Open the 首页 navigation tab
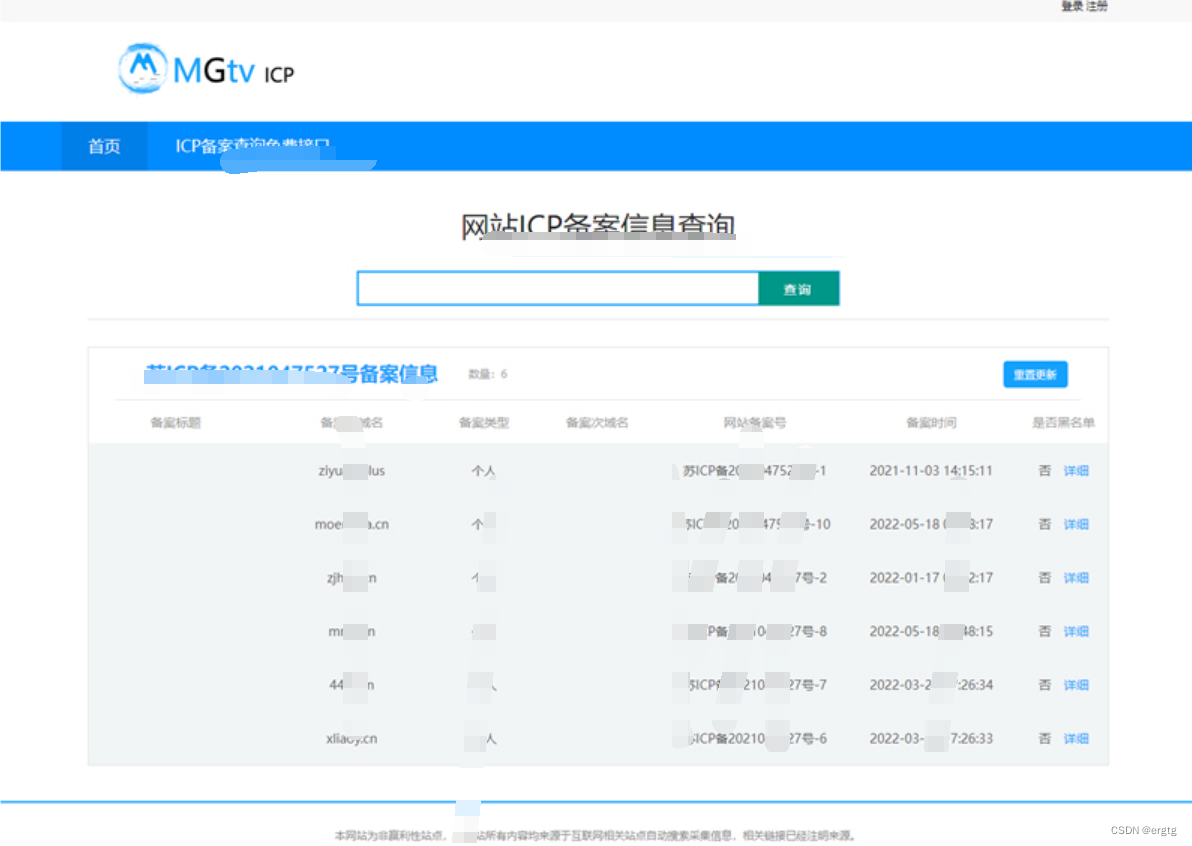The width and height of the screenshot is (1192, 846). tap(104, 146)
